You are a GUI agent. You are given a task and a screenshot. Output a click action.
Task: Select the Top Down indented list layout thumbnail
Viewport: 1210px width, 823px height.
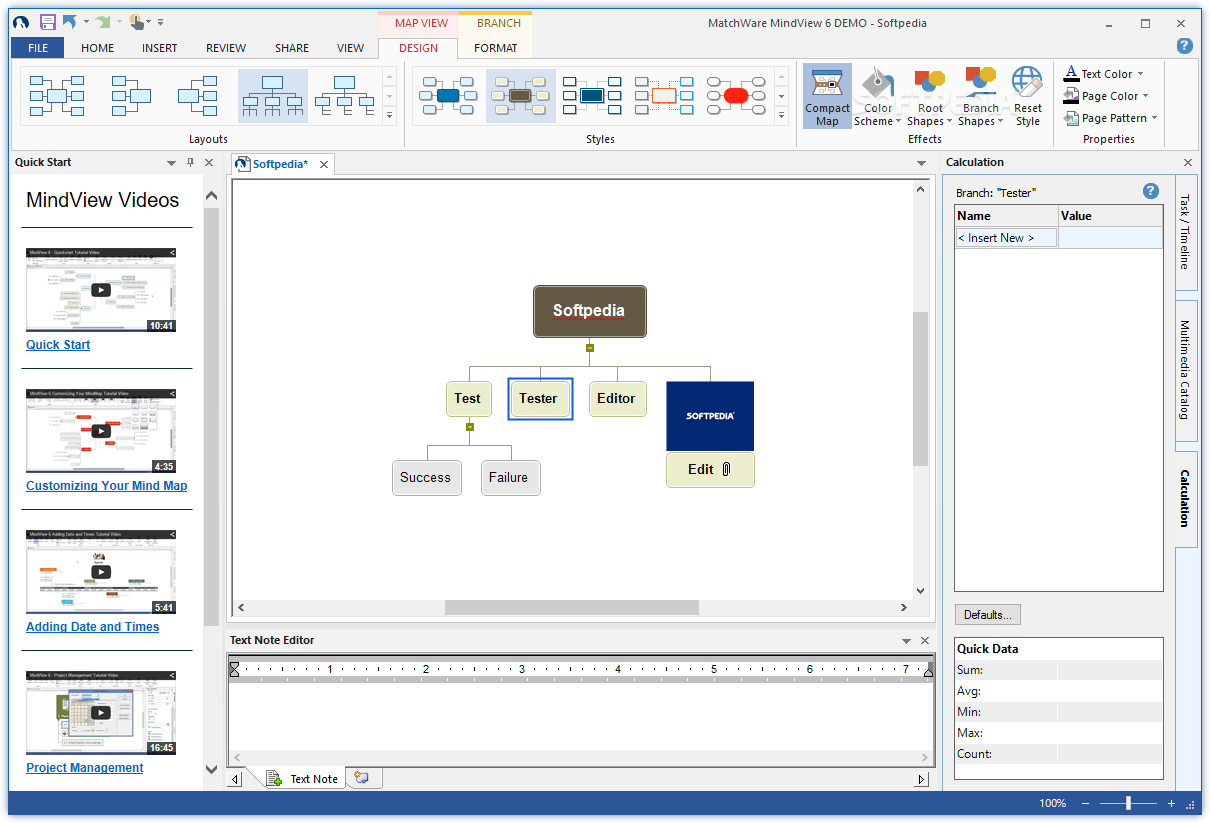pyautogui.click(x=345, y=96)
